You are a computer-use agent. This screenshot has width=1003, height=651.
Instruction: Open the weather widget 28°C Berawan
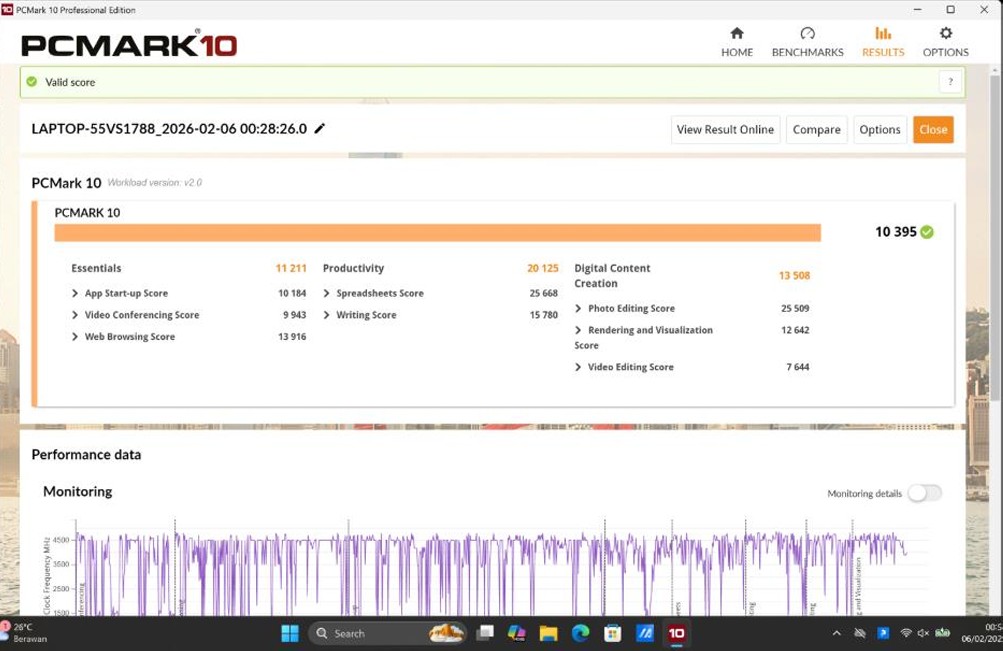point(26,633)
